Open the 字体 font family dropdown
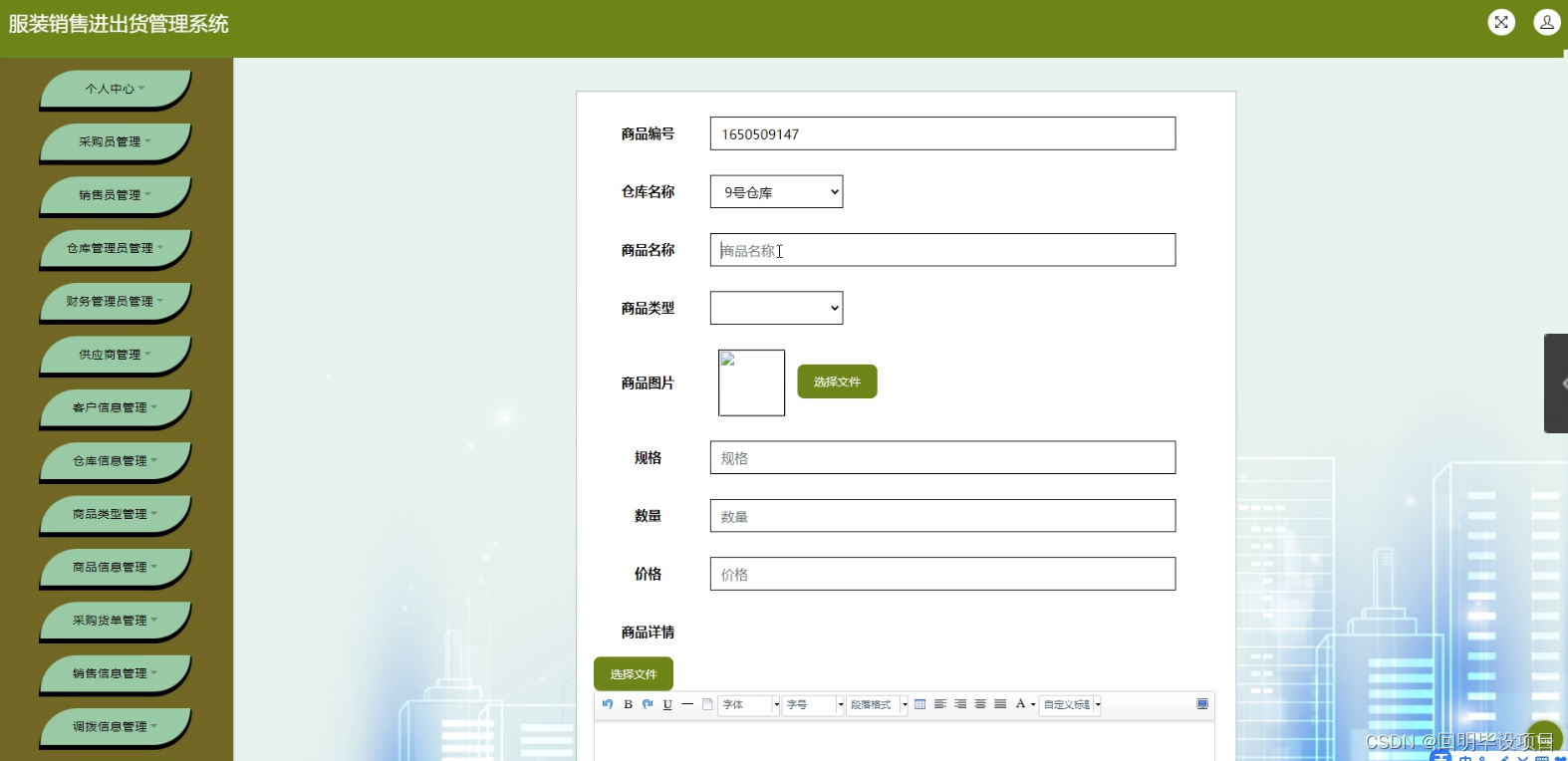The width and height of the screenshot is (1568, 761). click(749, 704)
